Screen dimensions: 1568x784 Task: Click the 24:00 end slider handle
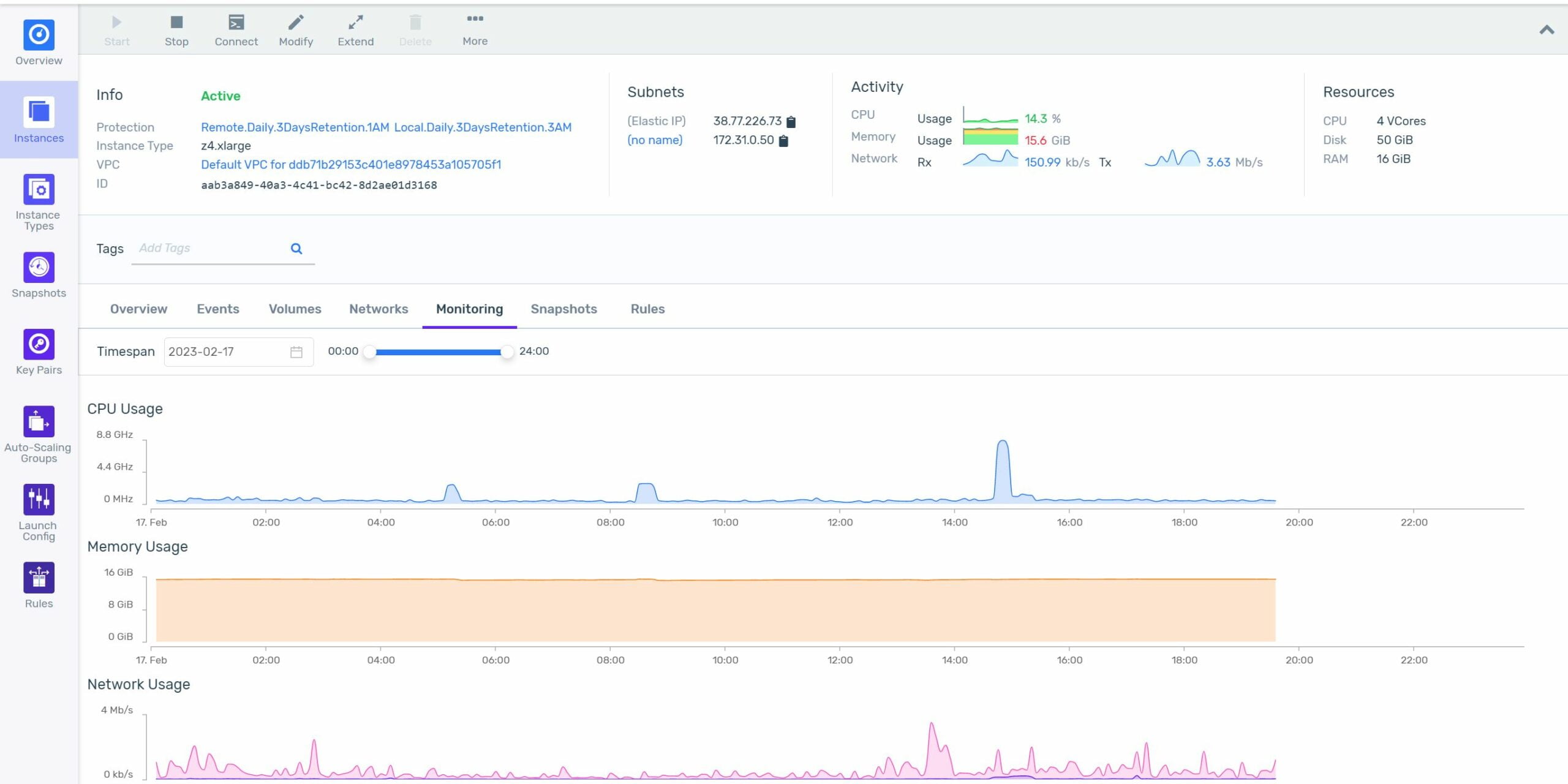point(507,352)
